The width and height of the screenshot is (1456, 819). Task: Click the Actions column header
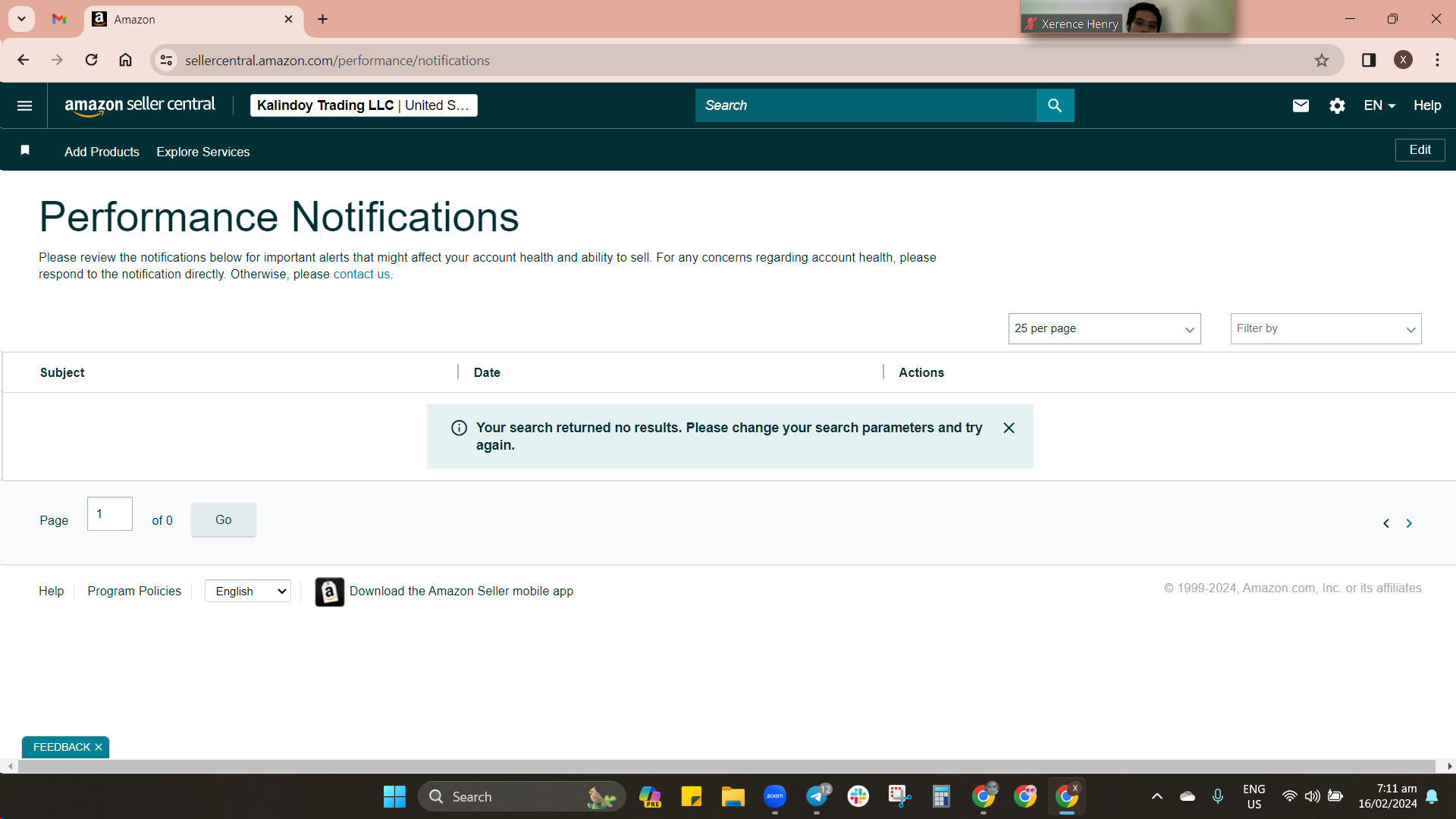(x=921, y=372)
